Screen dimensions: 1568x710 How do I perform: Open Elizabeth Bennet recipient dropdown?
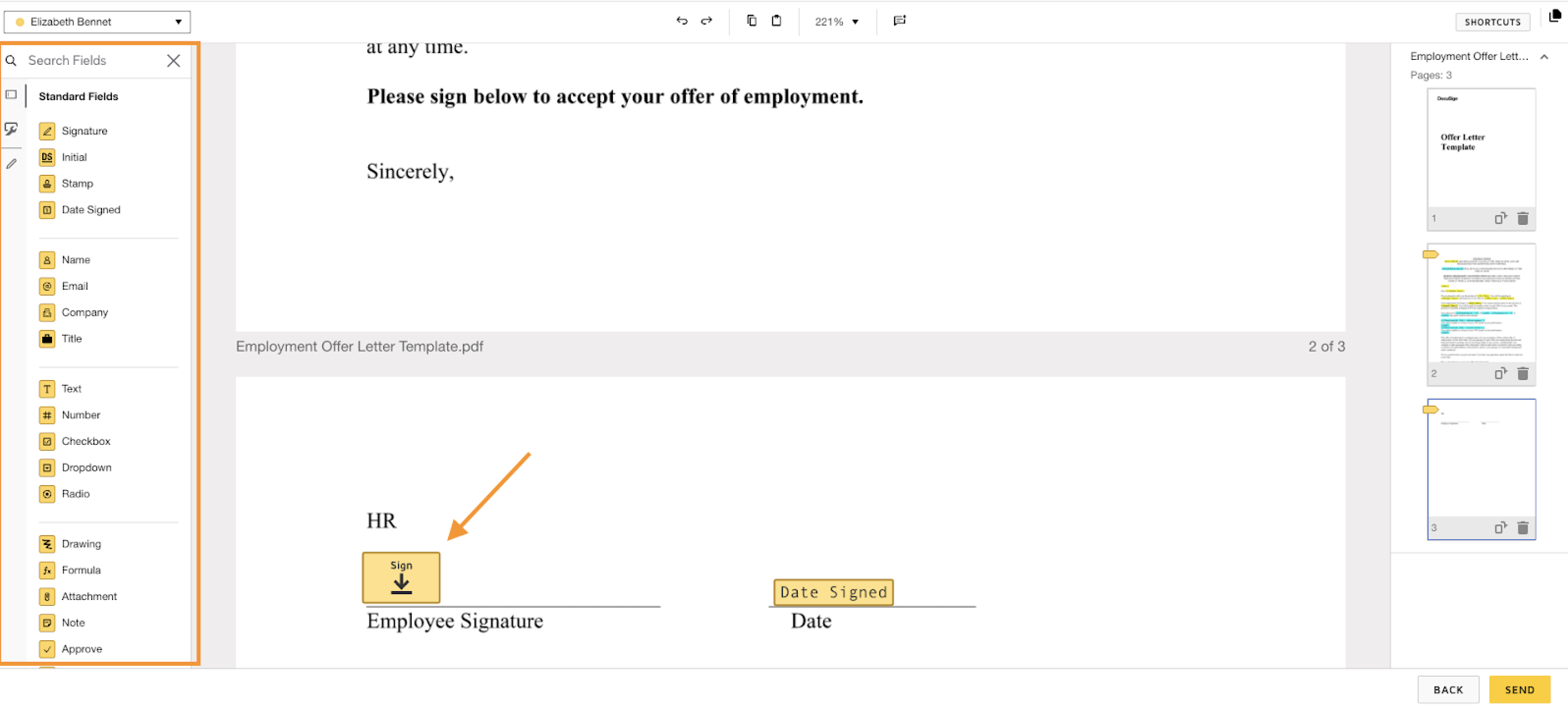point(97,22)
